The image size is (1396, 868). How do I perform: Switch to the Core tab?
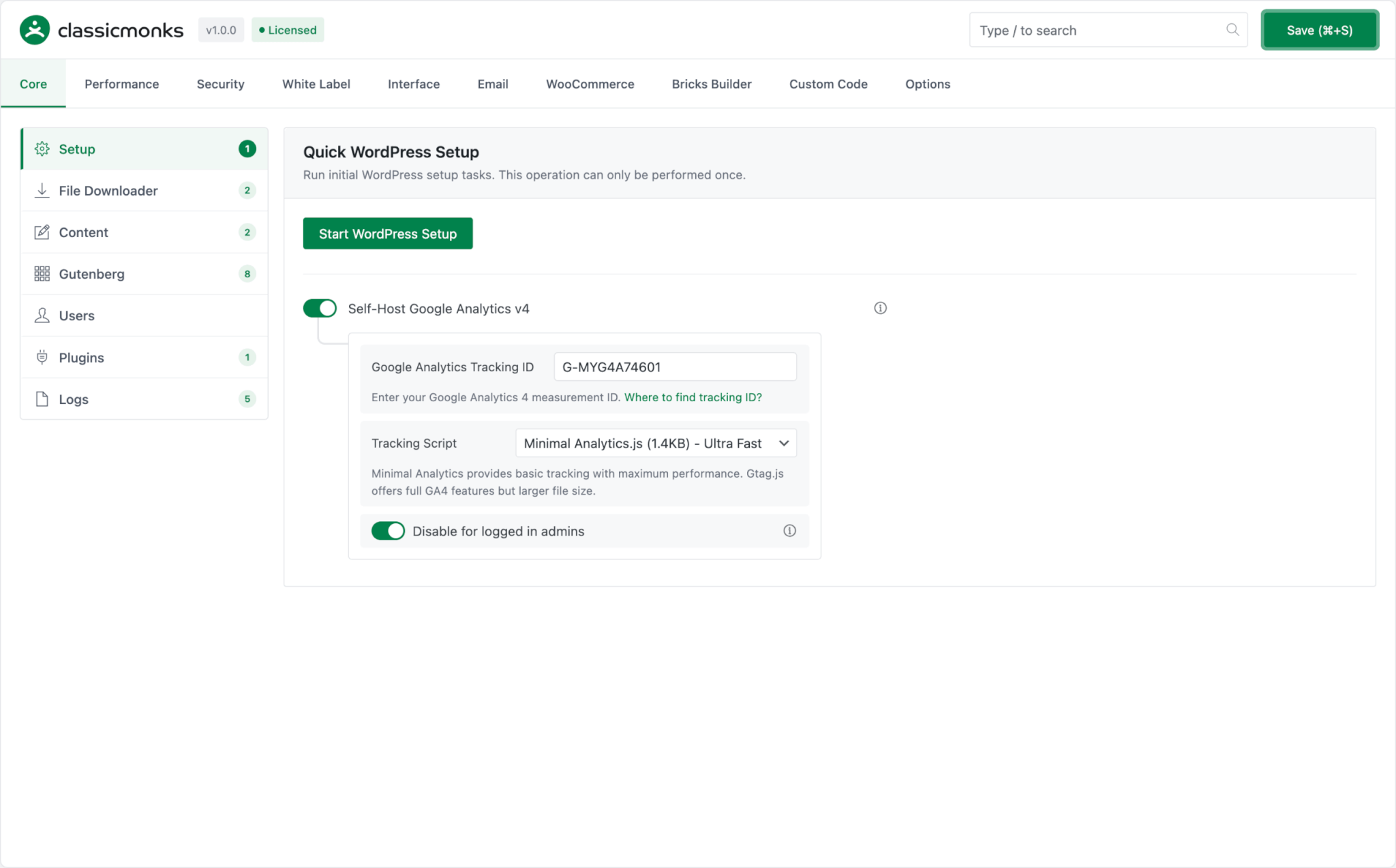(33, 84)
